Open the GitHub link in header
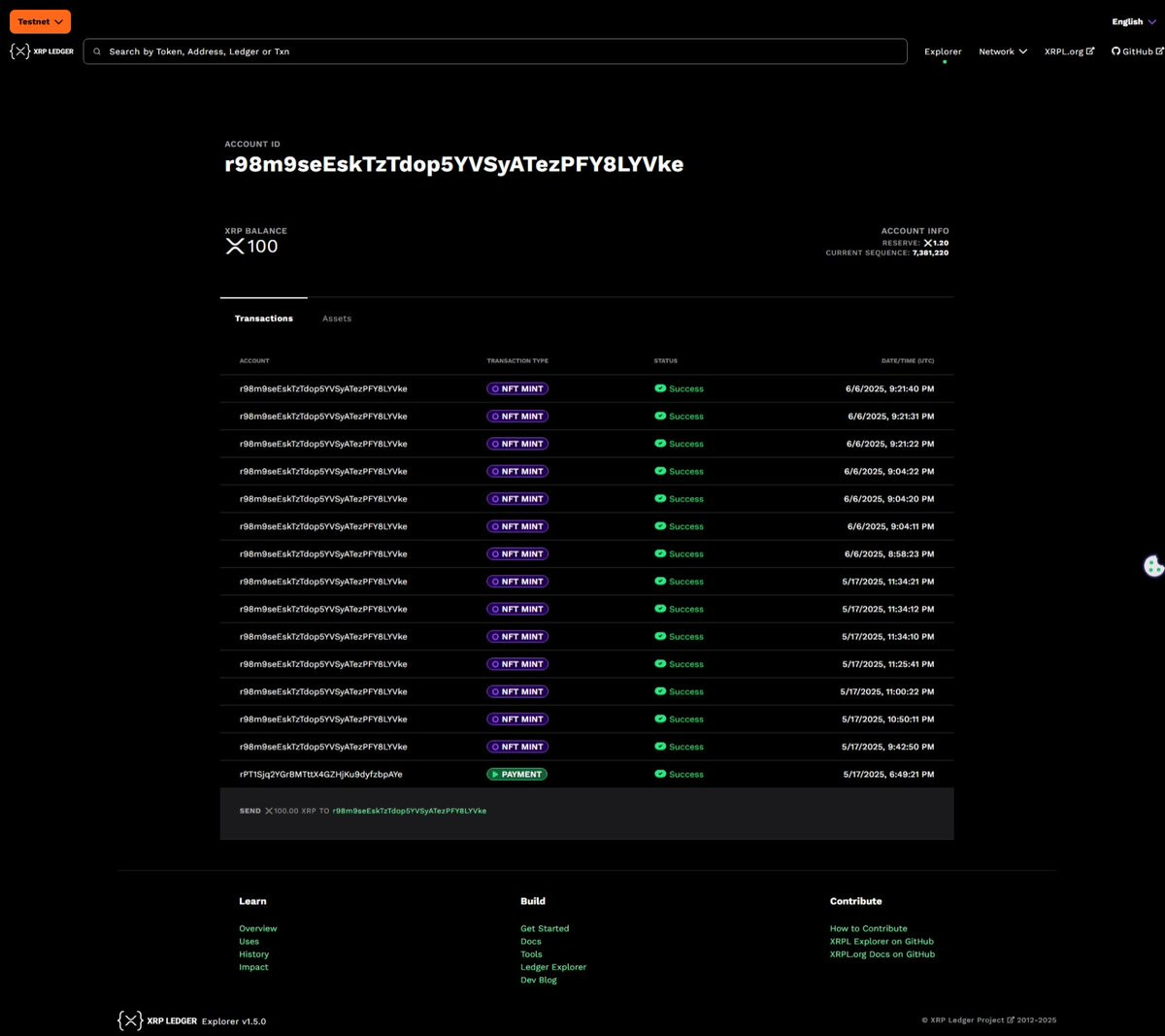This screenshot has height=1036, width=1165. [1137, 51]
